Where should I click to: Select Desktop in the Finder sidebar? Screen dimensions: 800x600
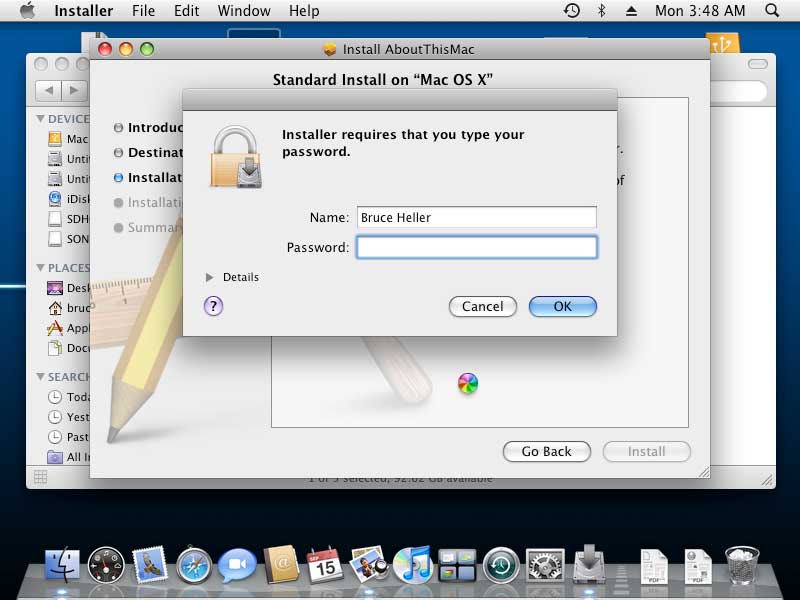click(x=68, y=288)
